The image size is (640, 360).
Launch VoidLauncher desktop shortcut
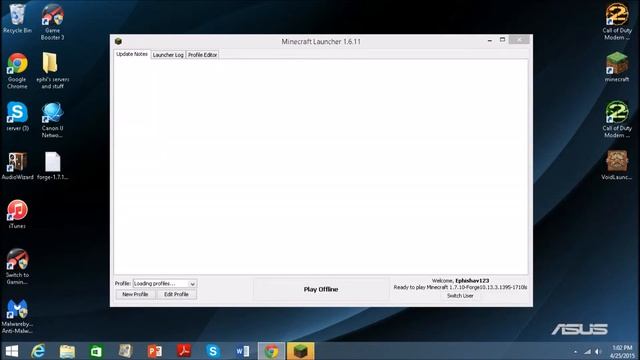[617, 165]
